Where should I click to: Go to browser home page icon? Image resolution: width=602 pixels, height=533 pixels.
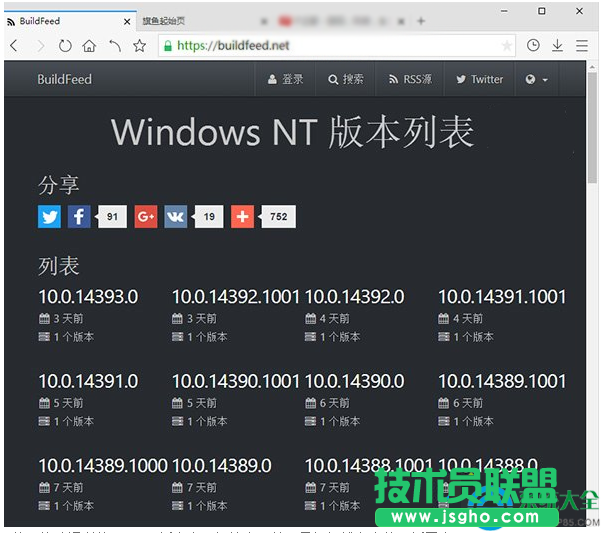tap(89, 46)
